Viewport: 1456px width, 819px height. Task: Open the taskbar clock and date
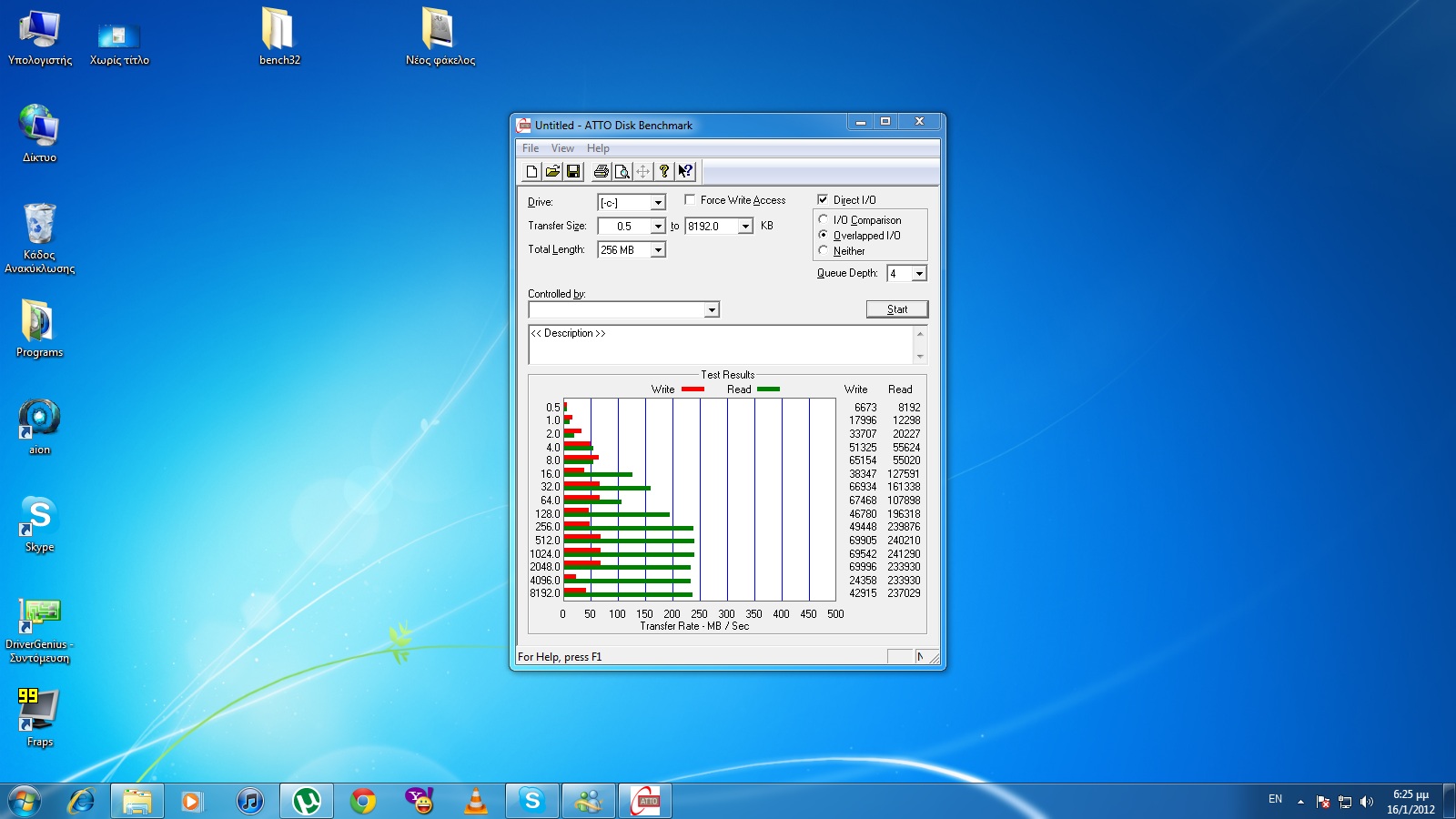point(1410,802)
